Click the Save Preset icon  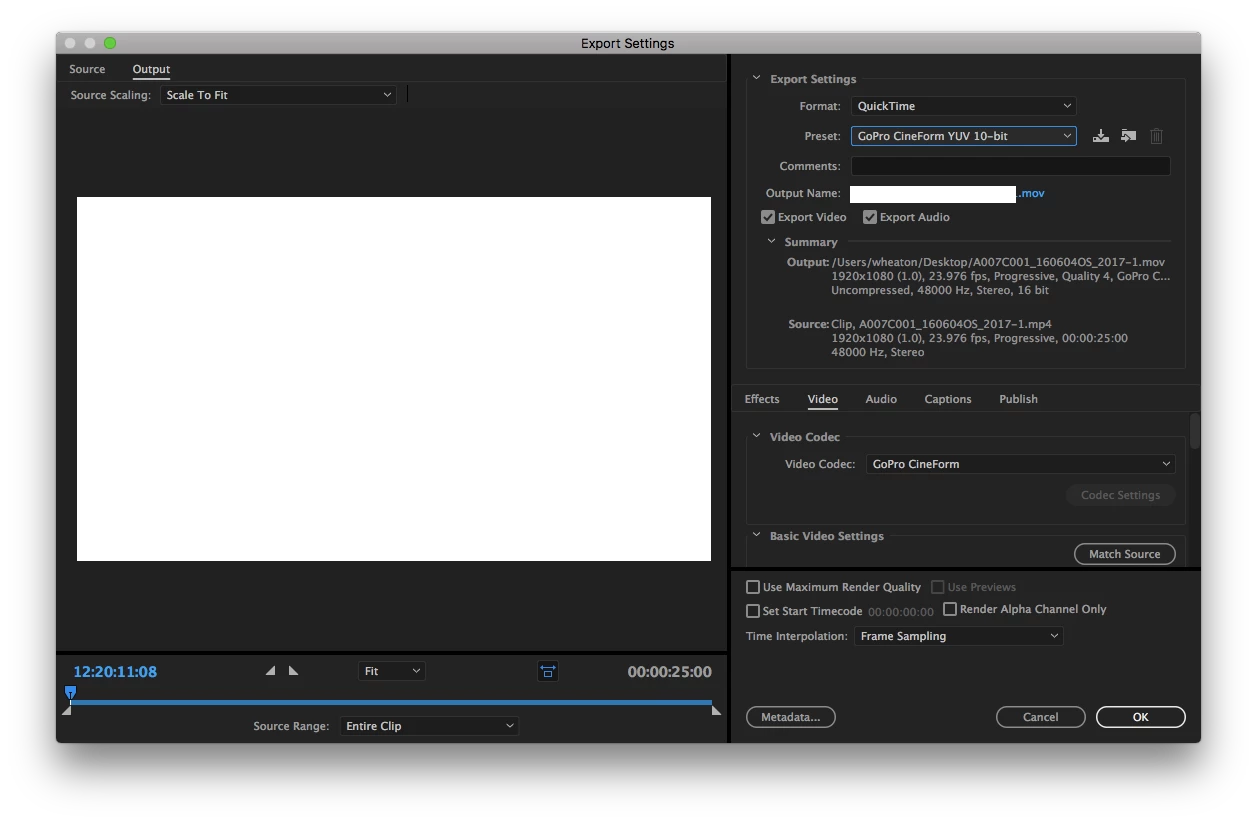pos(1100,136)
